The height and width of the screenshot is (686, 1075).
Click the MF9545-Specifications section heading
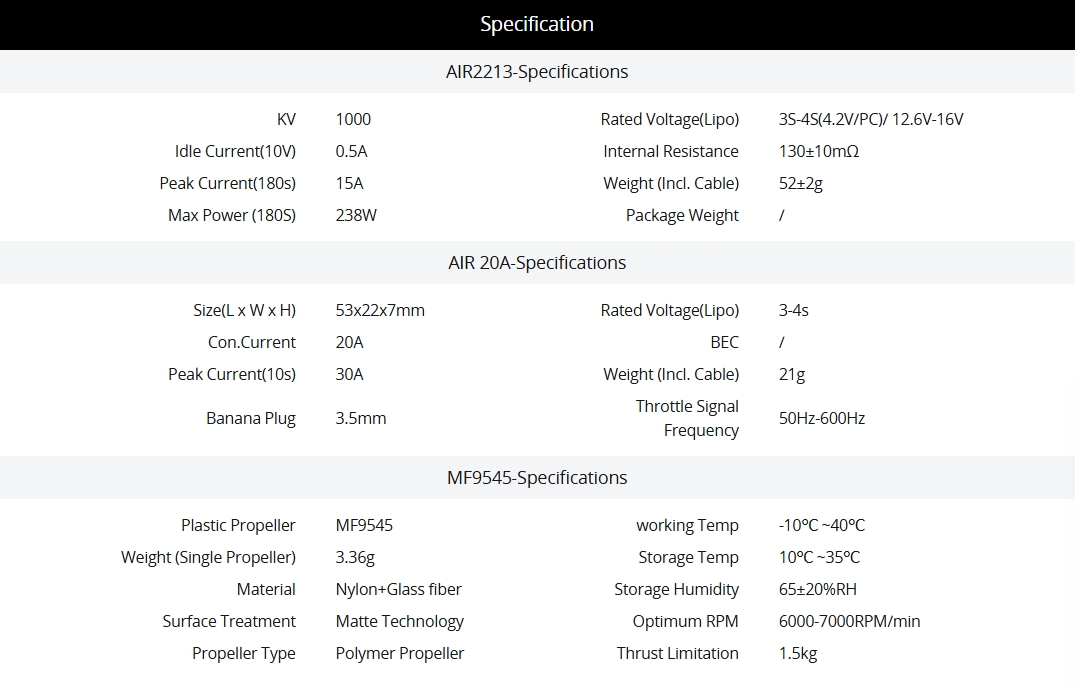coord(537,478)
